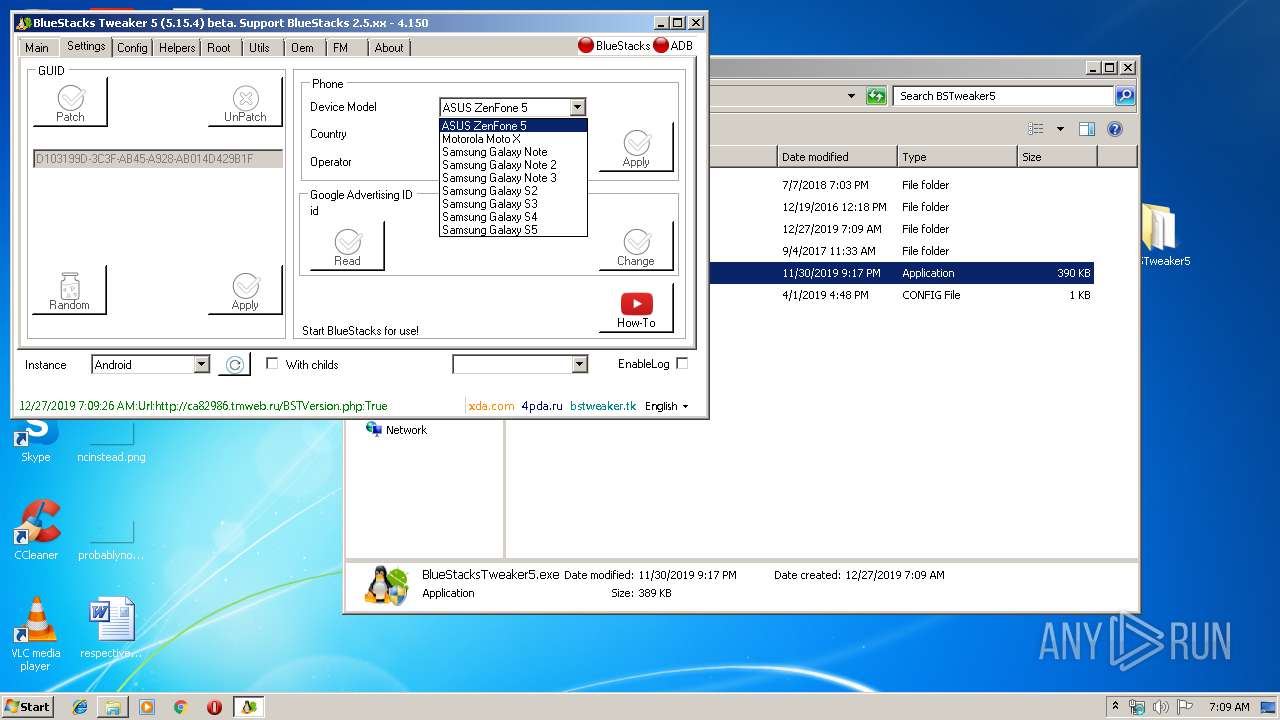Expand the Explorer address bar history arrow
Screen dimensions: 1280x720
851,96
